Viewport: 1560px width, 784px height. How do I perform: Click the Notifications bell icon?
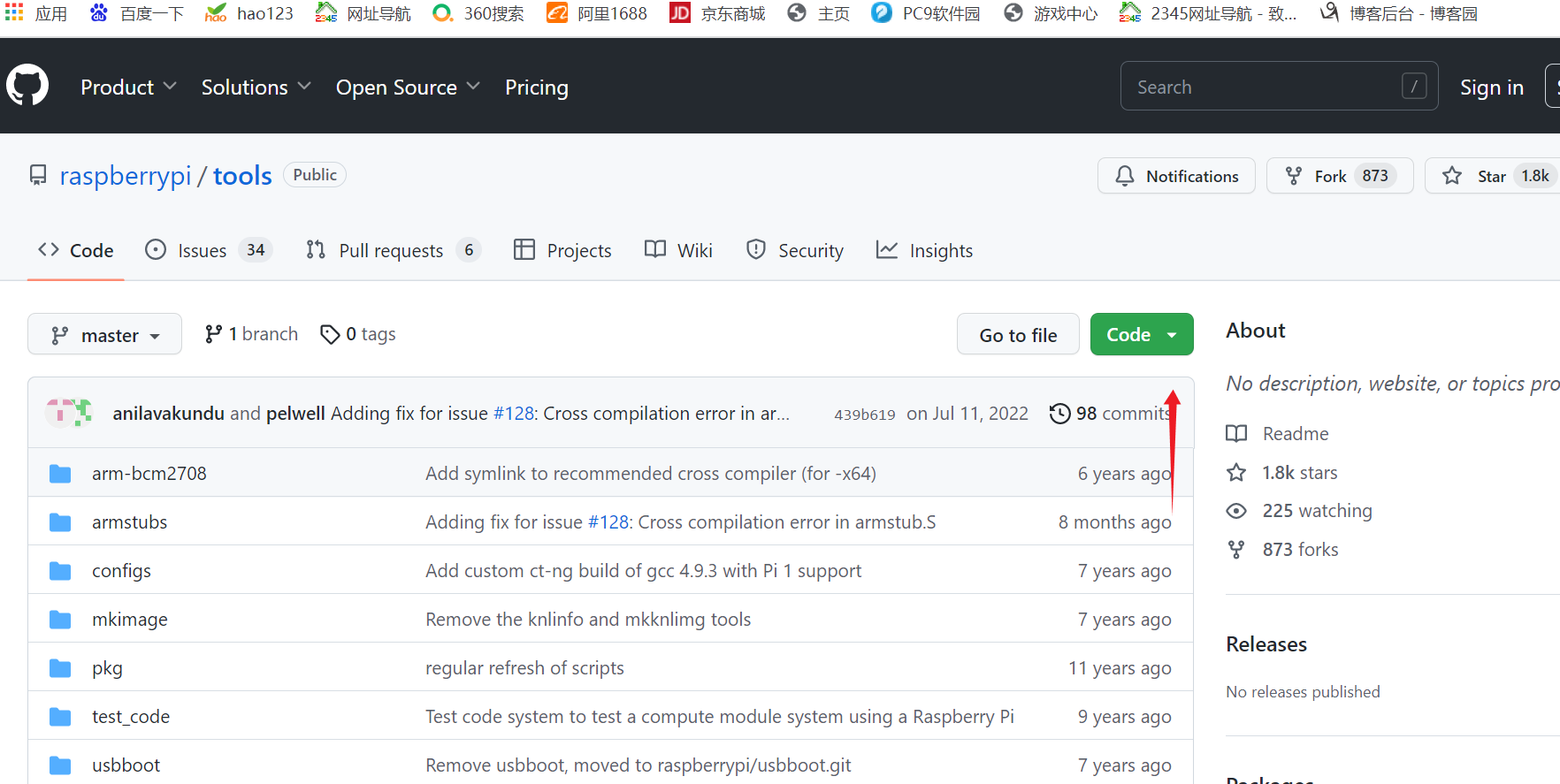click(1125, 176)
